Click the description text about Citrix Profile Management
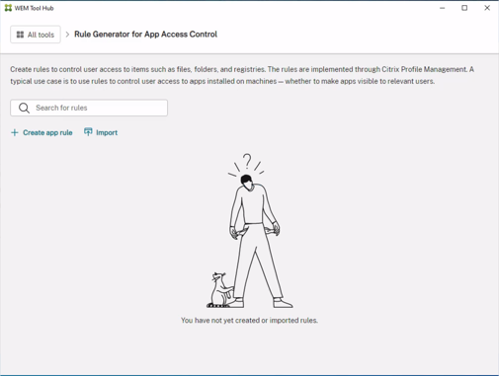The height and width of the screenshot is (376, 499). 242,75
